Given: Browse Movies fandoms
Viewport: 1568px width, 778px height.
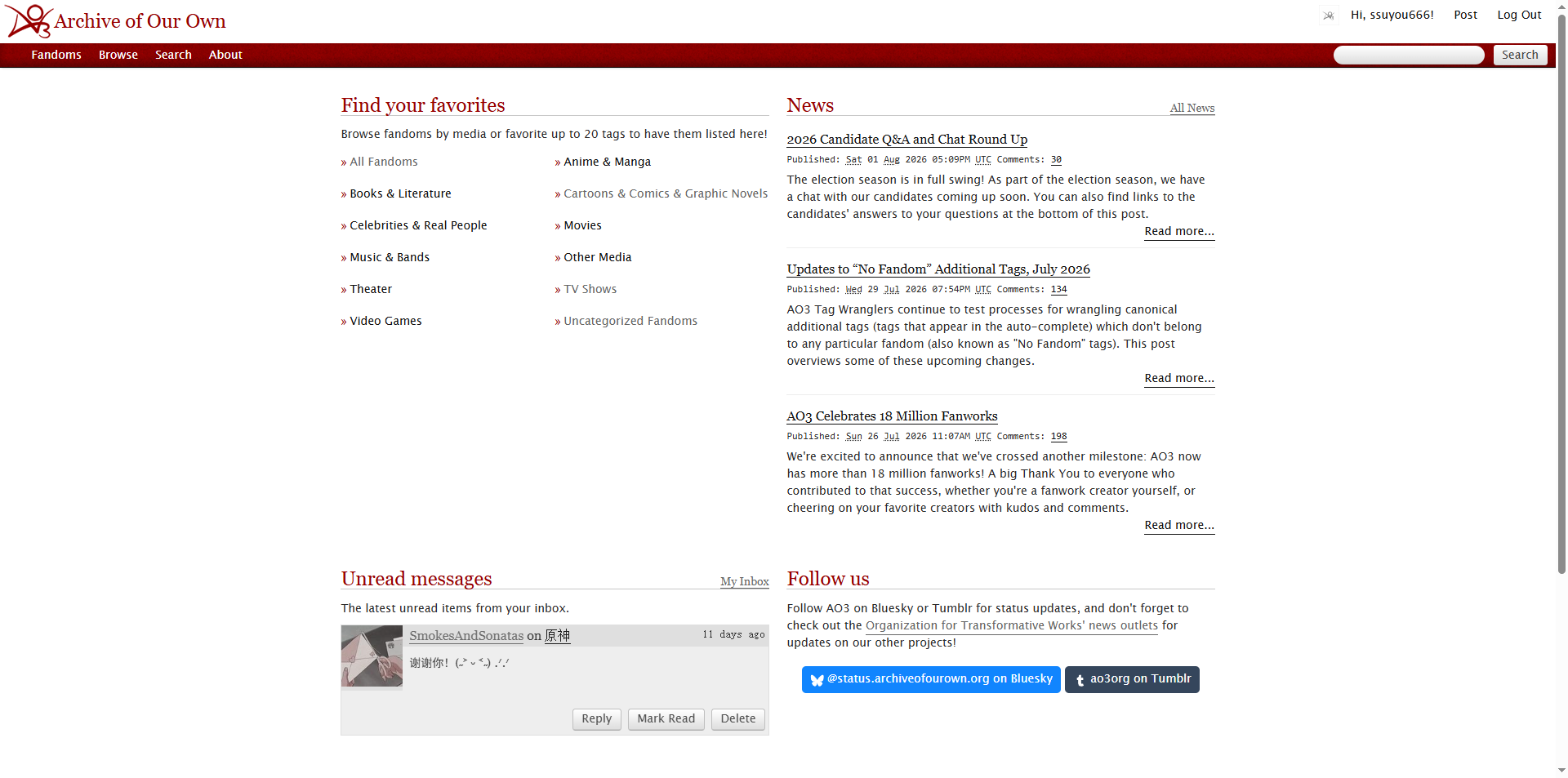Looking at the screenshot, I should coord(582,225).
